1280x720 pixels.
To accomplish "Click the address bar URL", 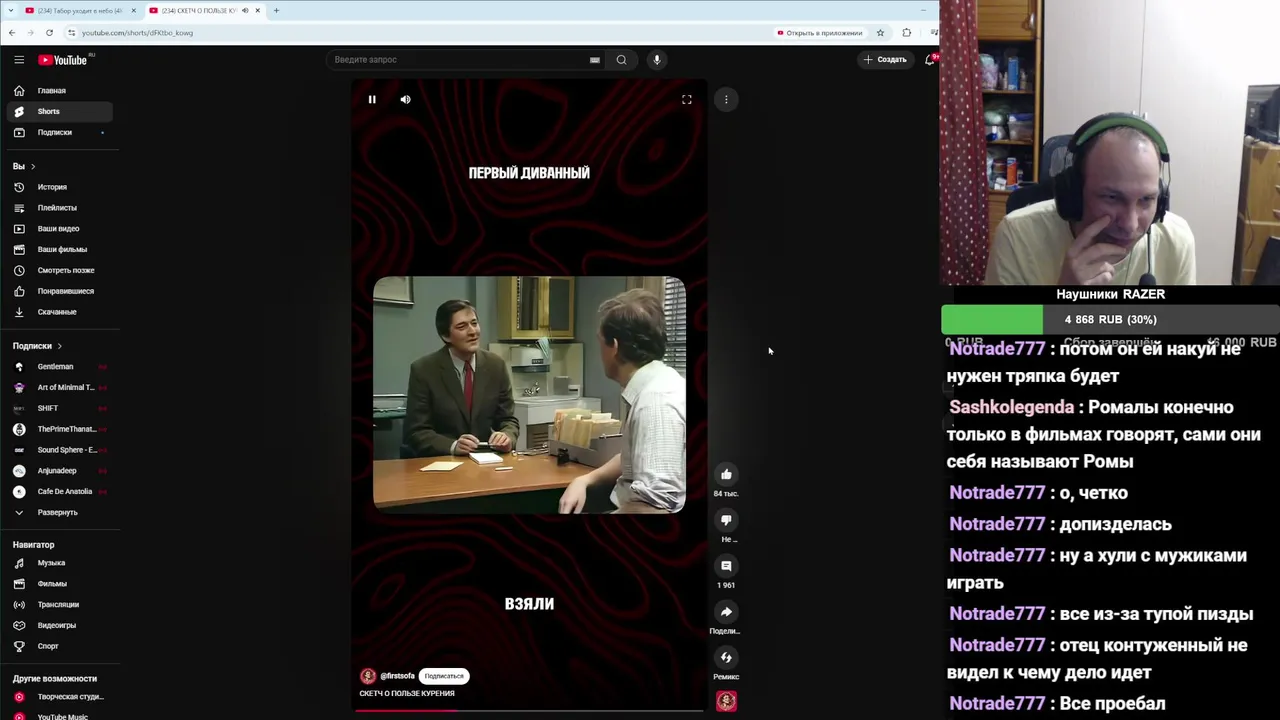I will click(x=138, y=33).
